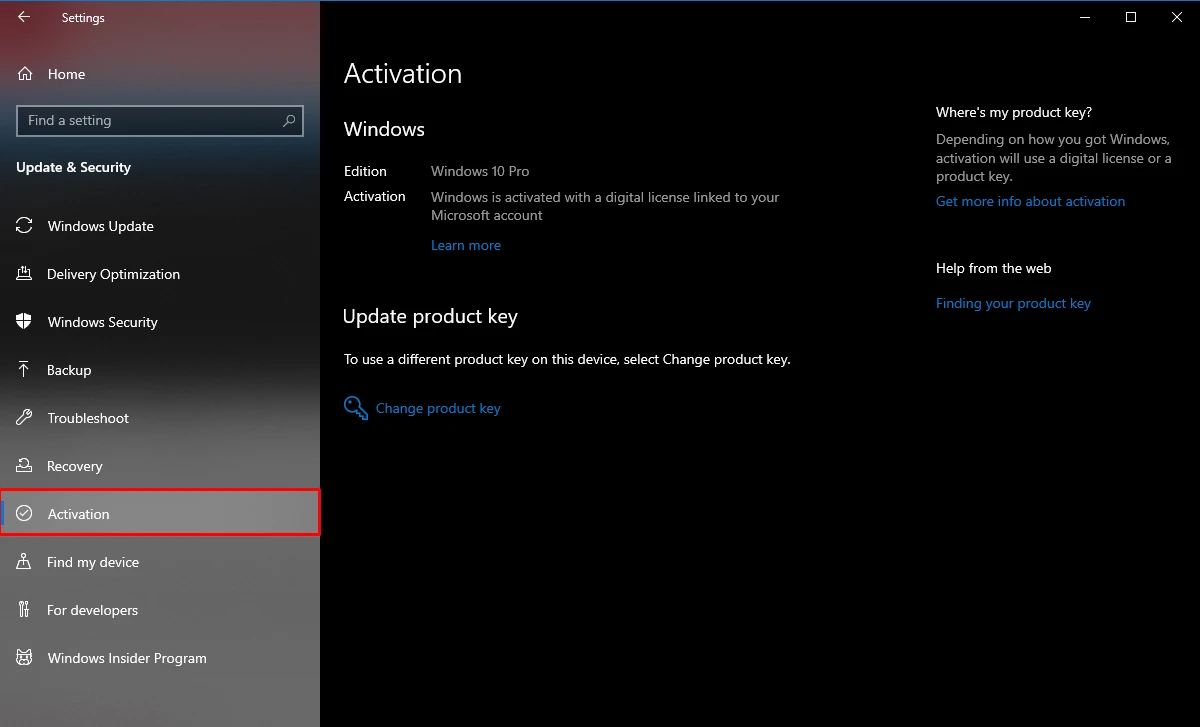
Task: Follow the Finding your product key link
Action: [x=1013, y=303]
